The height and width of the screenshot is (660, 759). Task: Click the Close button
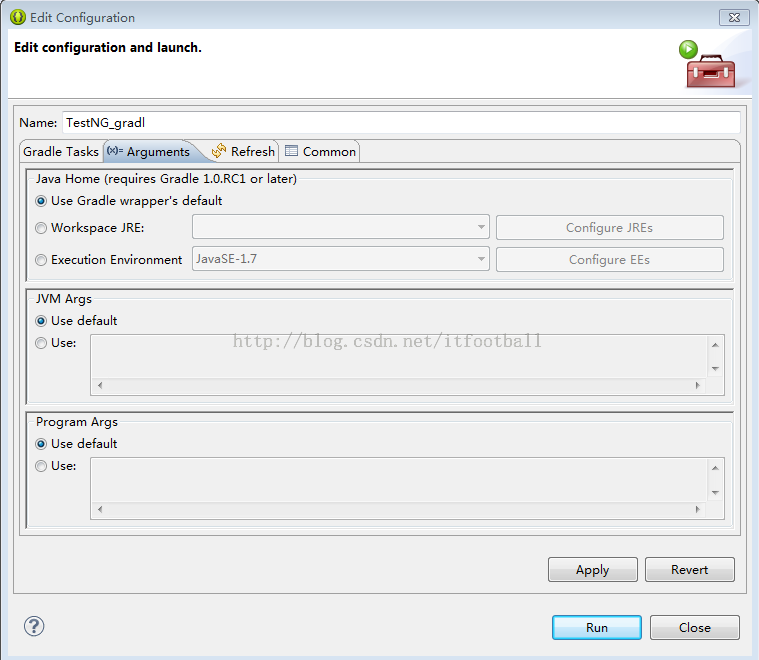point(695,628)
